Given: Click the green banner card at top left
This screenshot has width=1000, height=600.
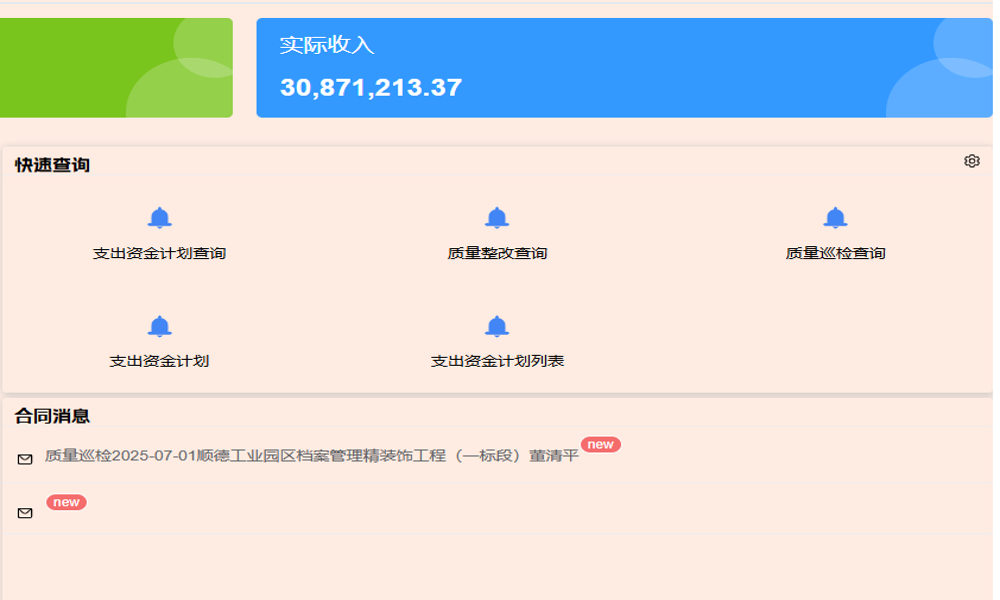Looking at the screenshot, I should pyautogui.click(x=115, y=65).
